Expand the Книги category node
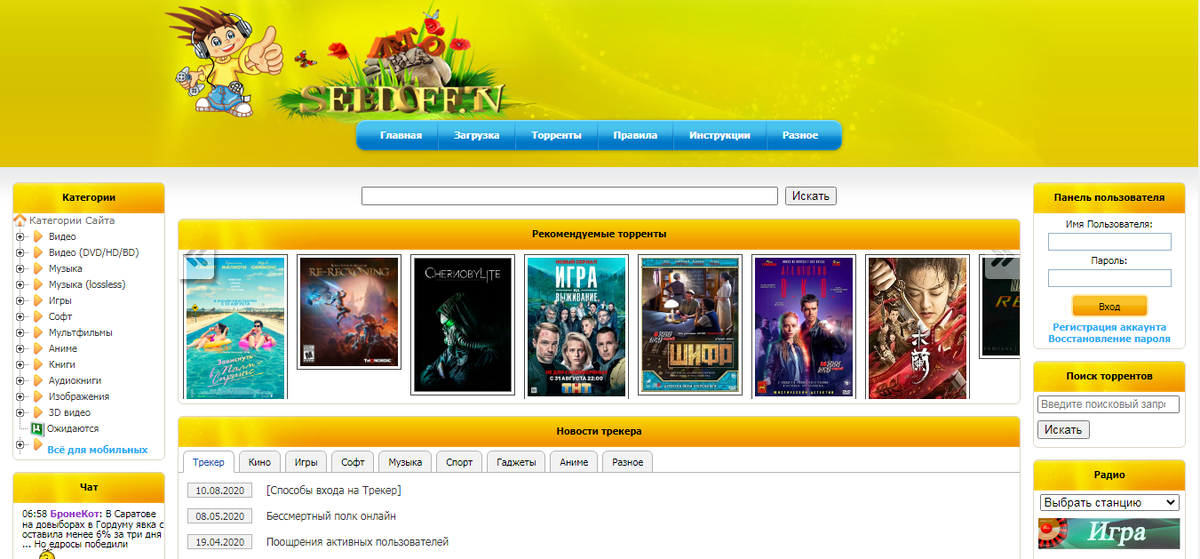This screenshot has height=559, width=1200. [20, 365]
